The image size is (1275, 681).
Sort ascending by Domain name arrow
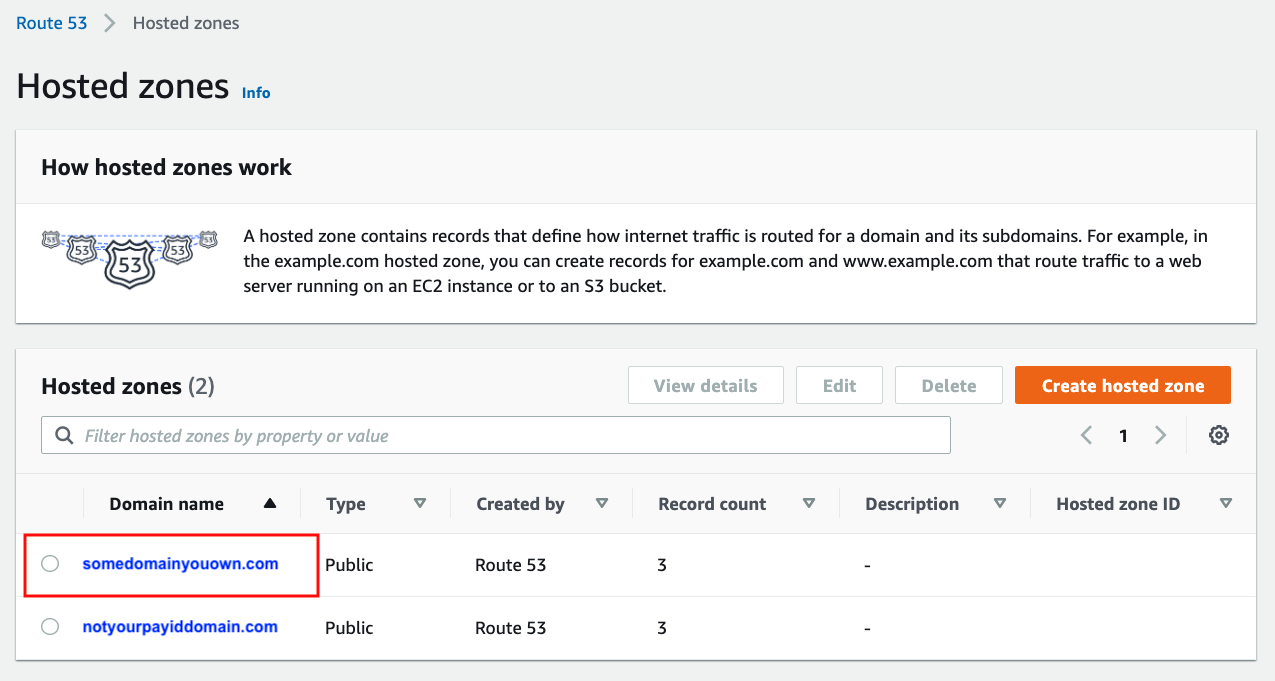[x=269, y=504]
